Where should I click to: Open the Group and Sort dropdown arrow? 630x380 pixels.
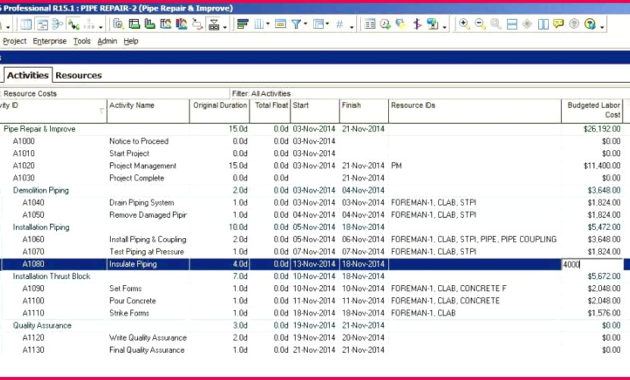[x=327, y=24]
